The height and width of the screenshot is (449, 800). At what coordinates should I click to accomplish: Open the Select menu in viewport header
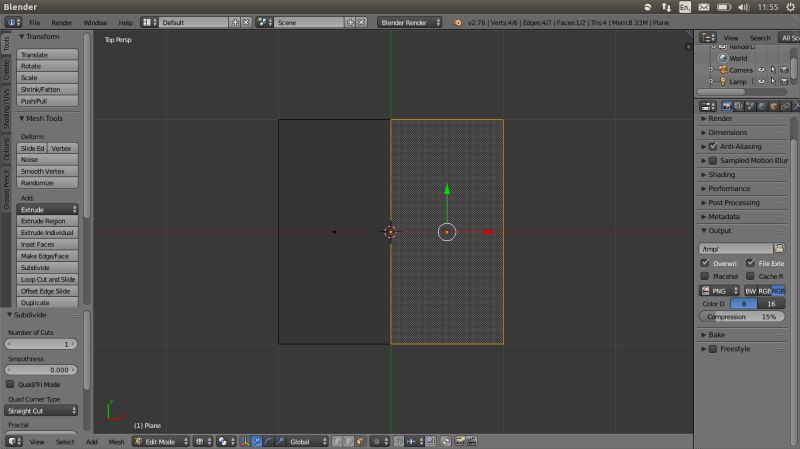click(65, 442)
